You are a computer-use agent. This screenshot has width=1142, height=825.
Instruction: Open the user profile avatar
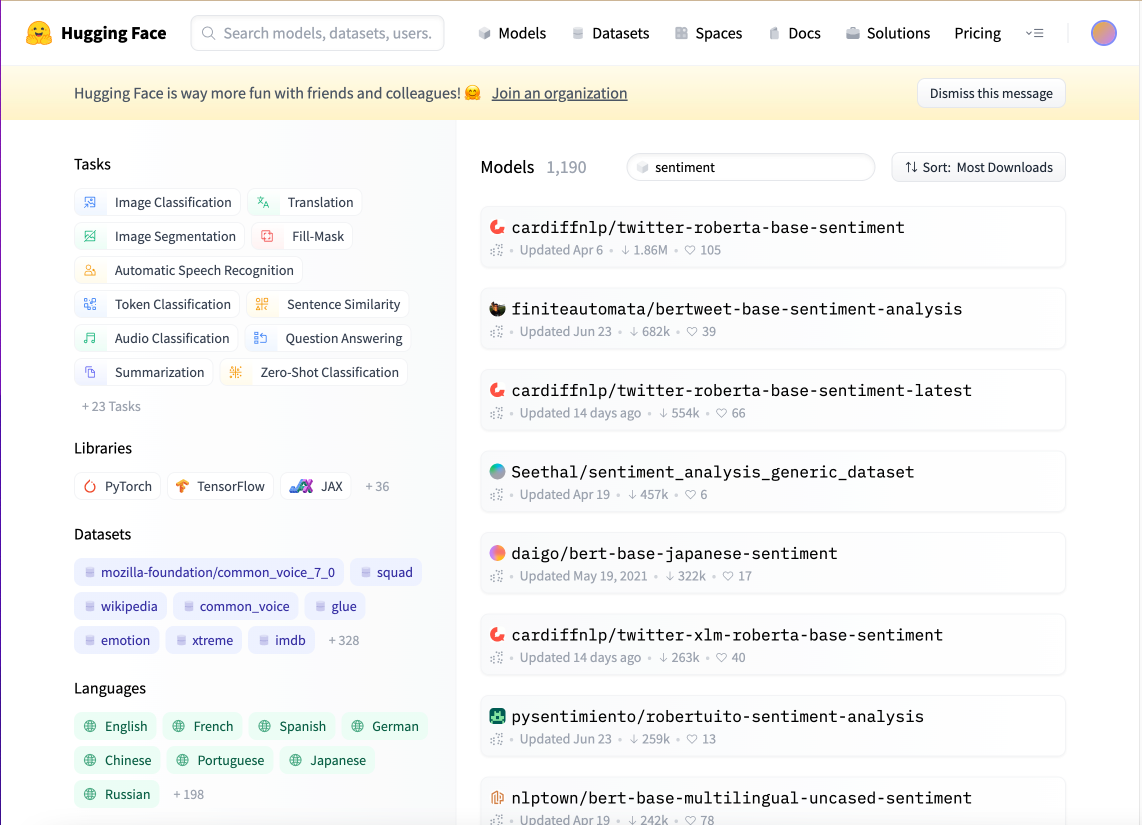1103,33
